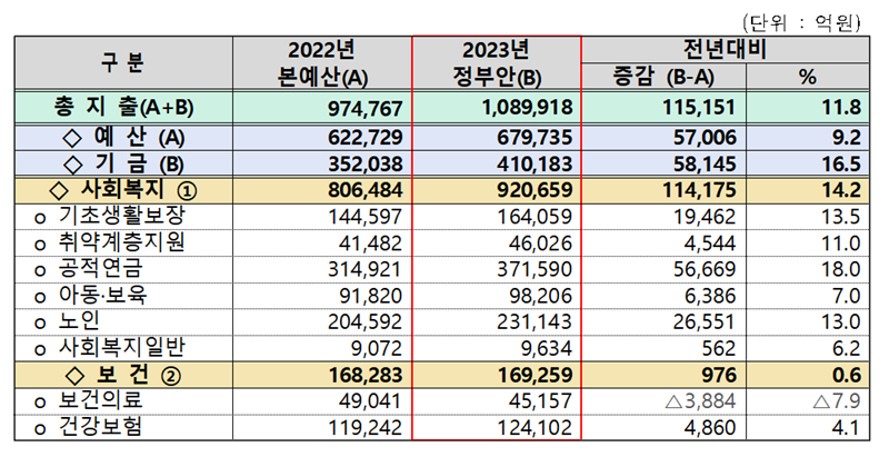Click the value 41,482
This screenshot has height=457, width=889.
(371, 243)
